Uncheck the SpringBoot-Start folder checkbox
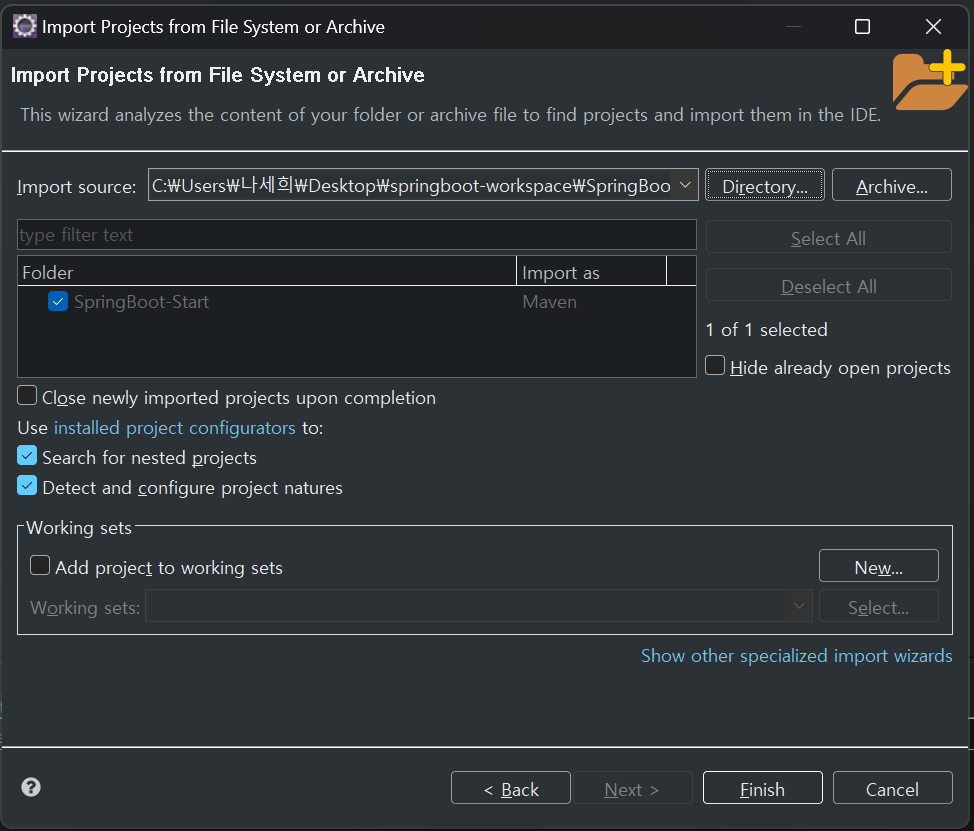The image size is (974, 831). (x=58, y=302)
